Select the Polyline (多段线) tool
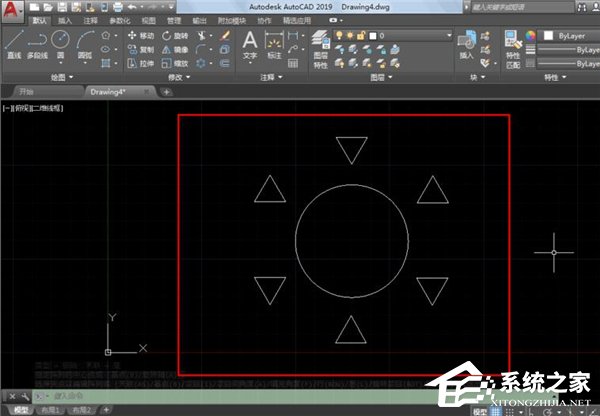The height and width of the screenshot is (416, 600). [x=36, y=43]
